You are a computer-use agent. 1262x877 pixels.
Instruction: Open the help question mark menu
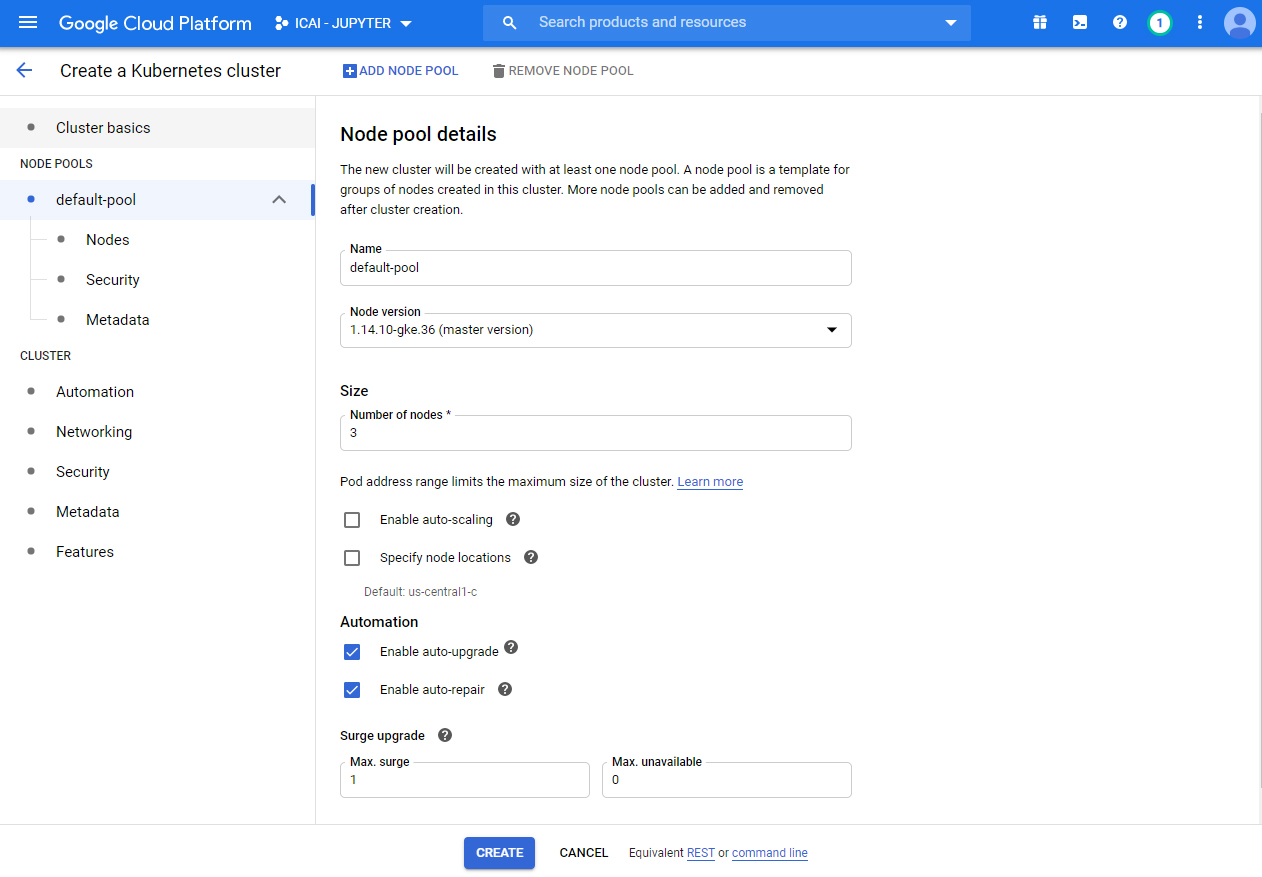(x=1120, y=22)
